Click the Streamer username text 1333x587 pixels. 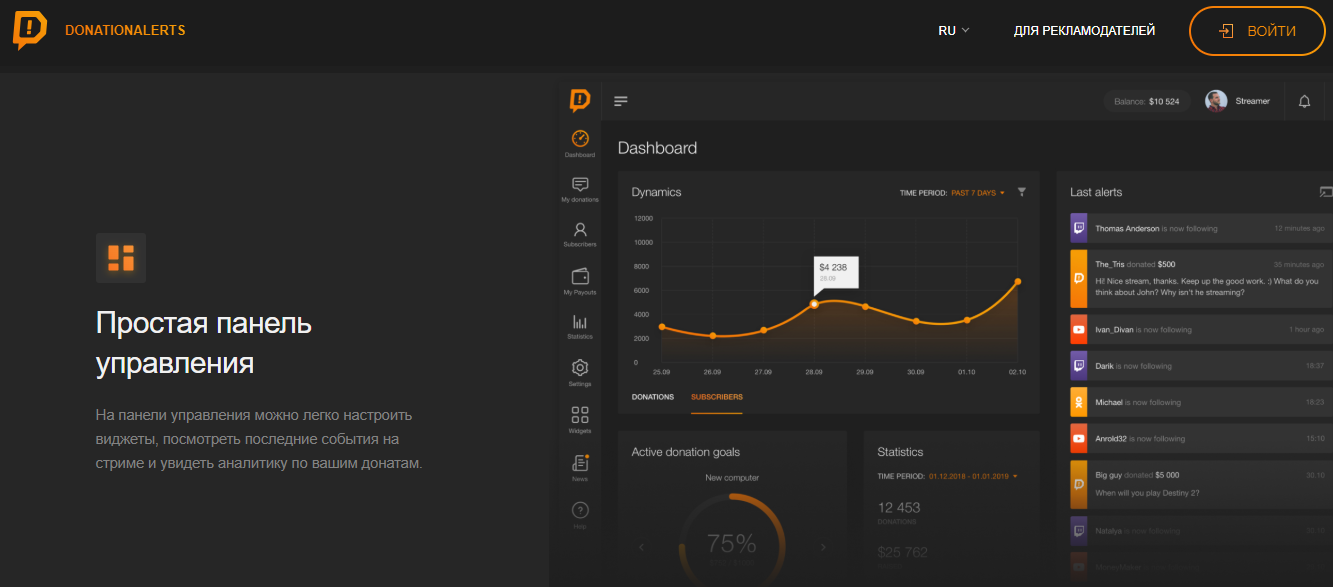pyautogui.click(x=1252, y=101)
